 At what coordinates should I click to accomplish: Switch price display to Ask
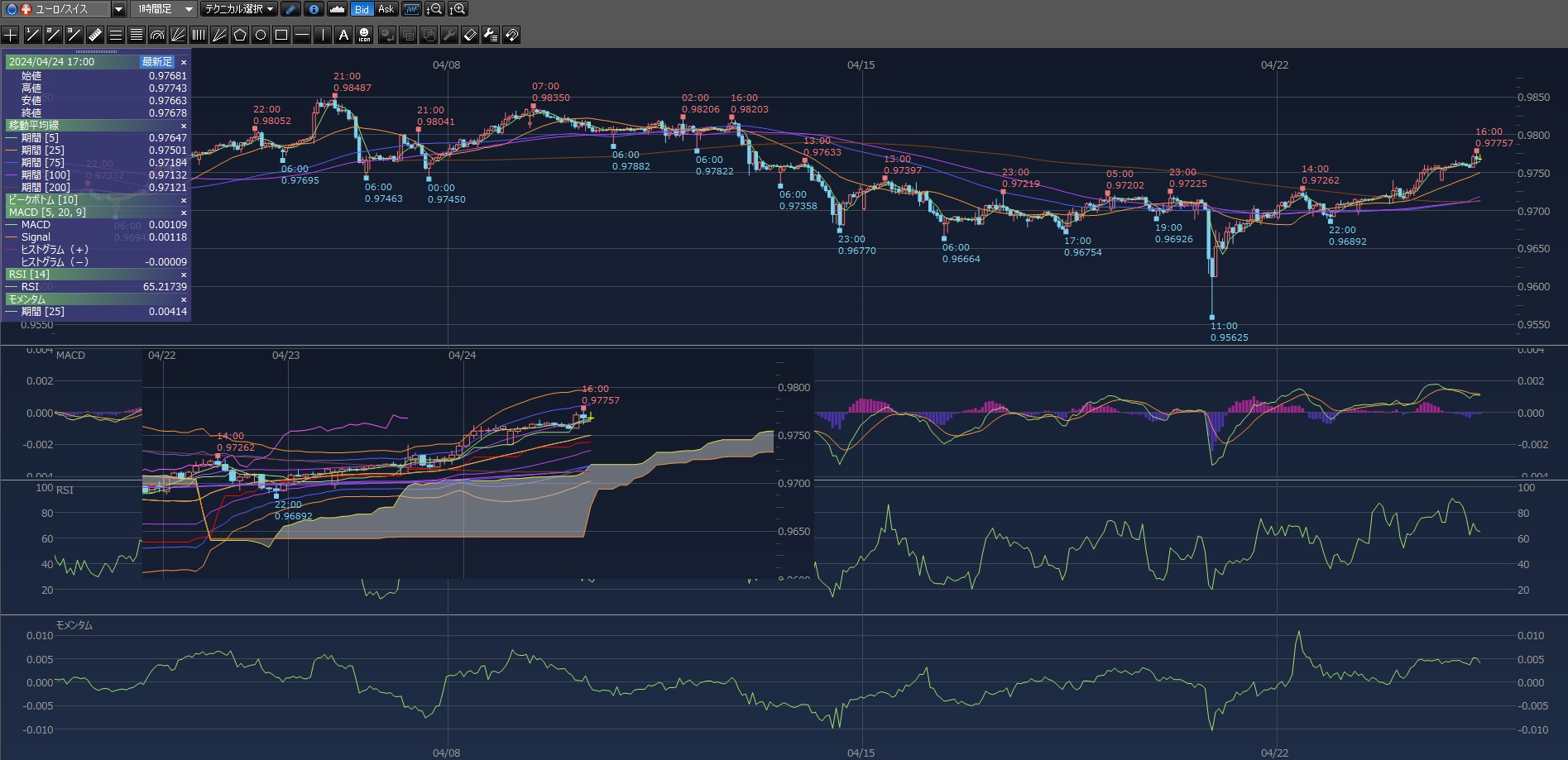coord(386,9)
